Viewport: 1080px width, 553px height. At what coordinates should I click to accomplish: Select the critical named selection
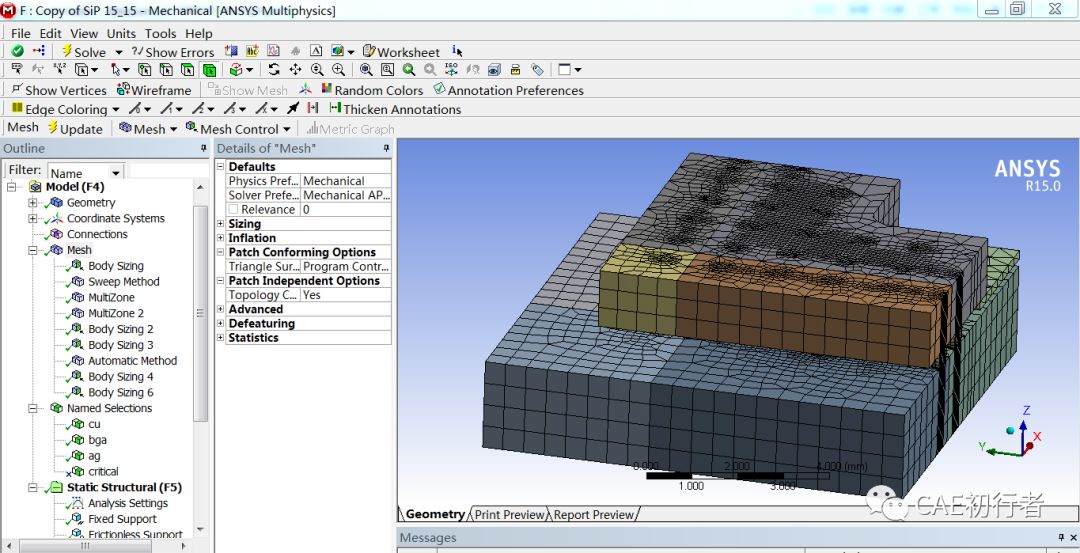pyautogui.click(x=103, y=472)
